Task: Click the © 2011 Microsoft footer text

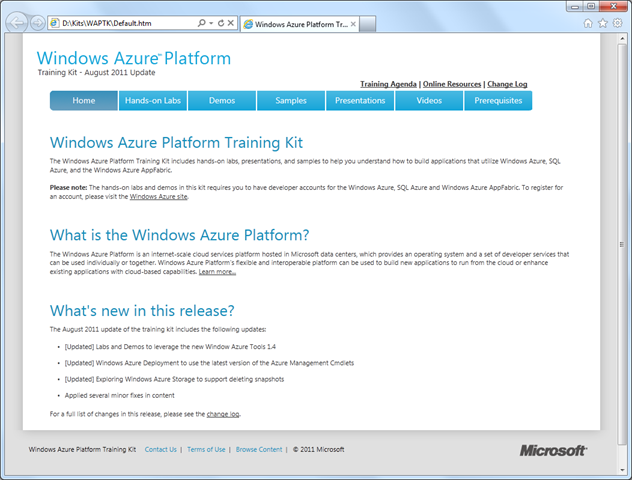Action: [x=318, y=449]
